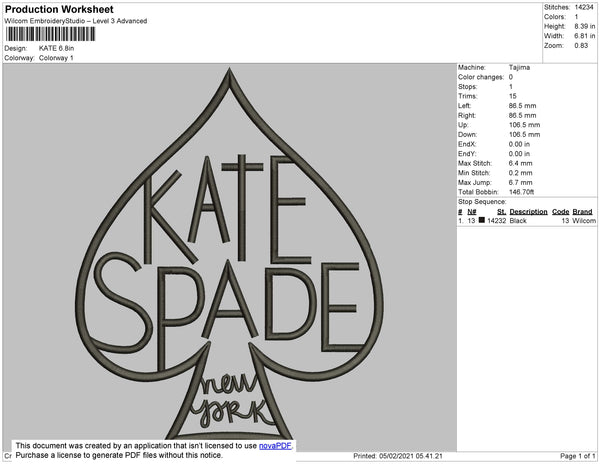Click stitch count 14232 in stop sequence
The image size is (600, 464).
click(x=497, y=221)
